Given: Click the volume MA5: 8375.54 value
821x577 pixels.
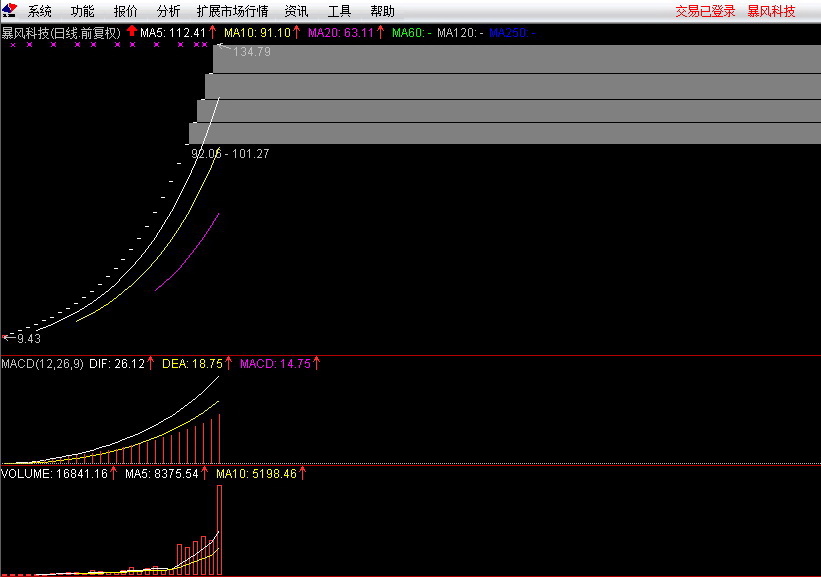Looking at the screenshot, I should click(162, 474).
